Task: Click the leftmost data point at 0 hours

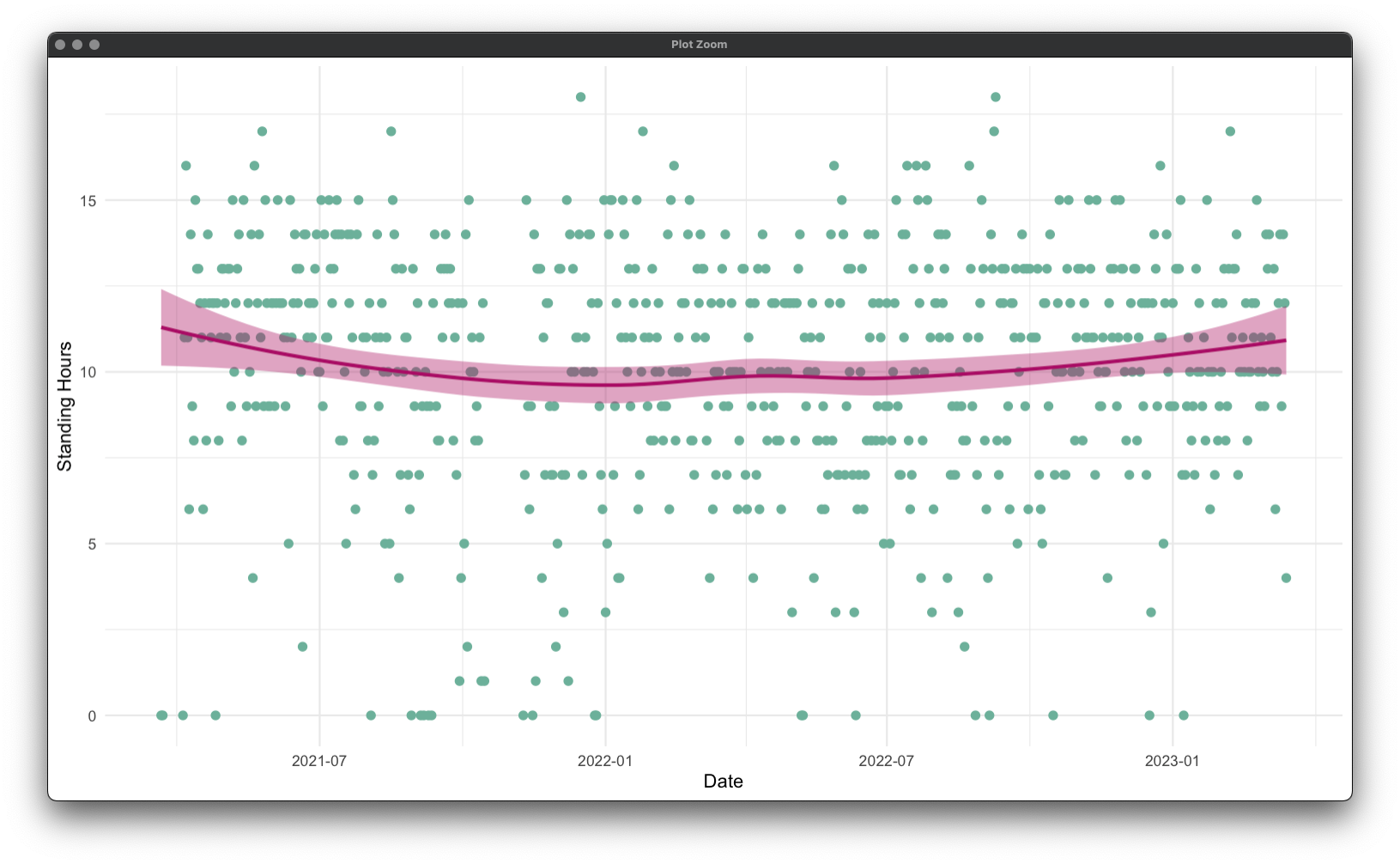Action: click(x=161, y=715)
